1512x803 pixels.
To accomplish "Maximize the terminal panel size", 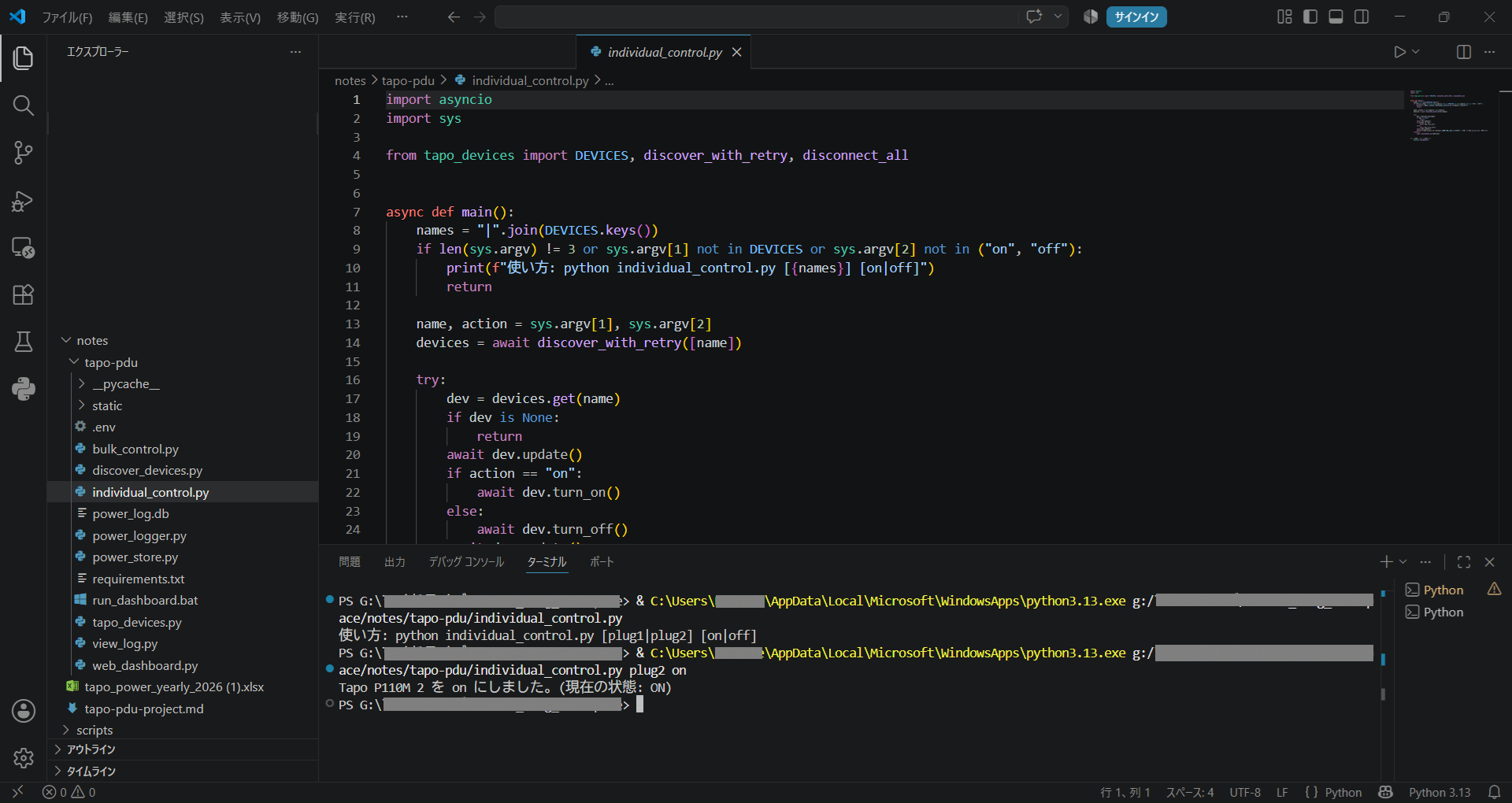I will click(x=1464, y=562).
